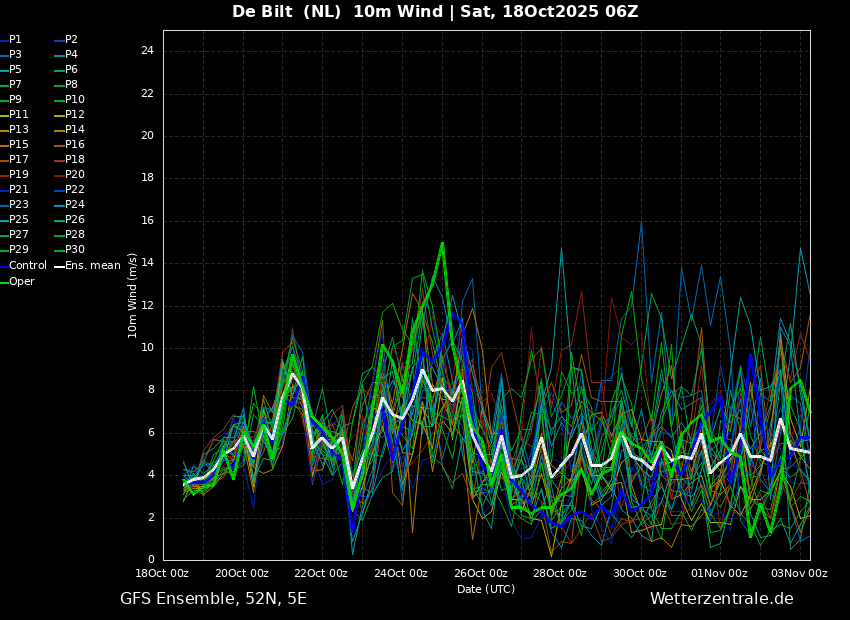Click the Date (UTC) axis title
Screen dimensions: 850x620
pyautogui.click(x=486, y=589)
